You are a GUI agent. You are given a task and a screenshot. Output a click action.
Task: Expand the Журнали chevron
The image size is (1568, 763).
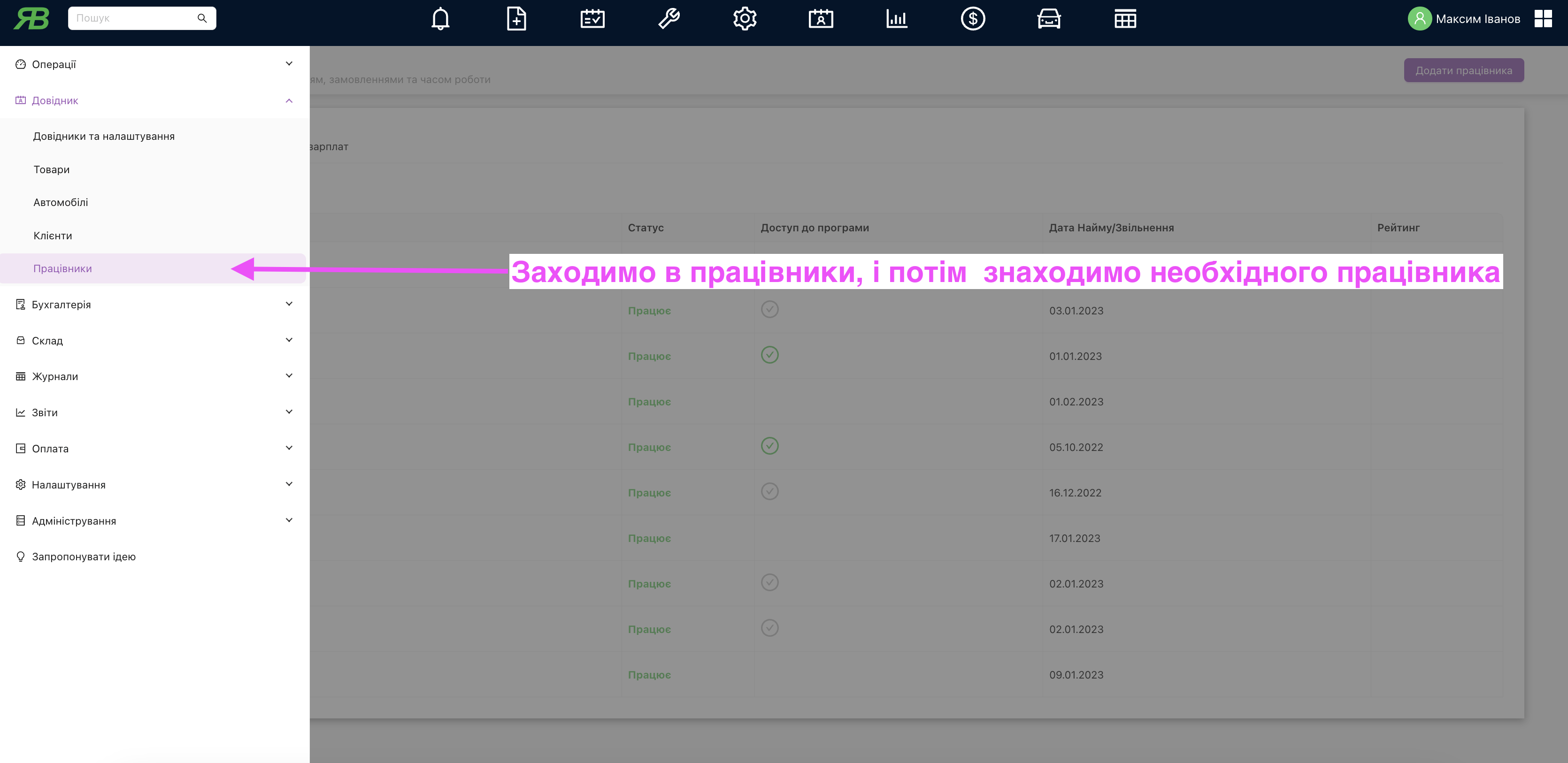click(289, 375)
